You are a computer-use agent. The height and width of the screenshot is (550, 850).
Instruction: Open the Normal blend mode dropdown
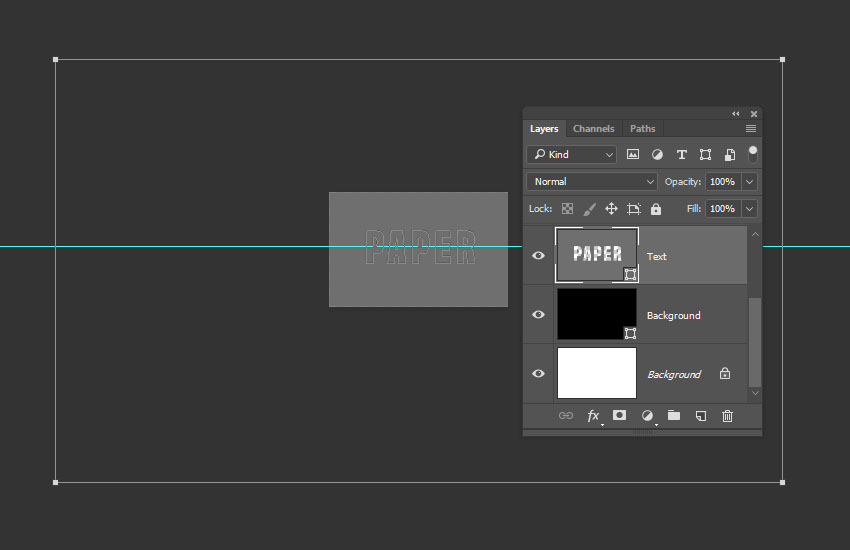(x=591, y=182)
